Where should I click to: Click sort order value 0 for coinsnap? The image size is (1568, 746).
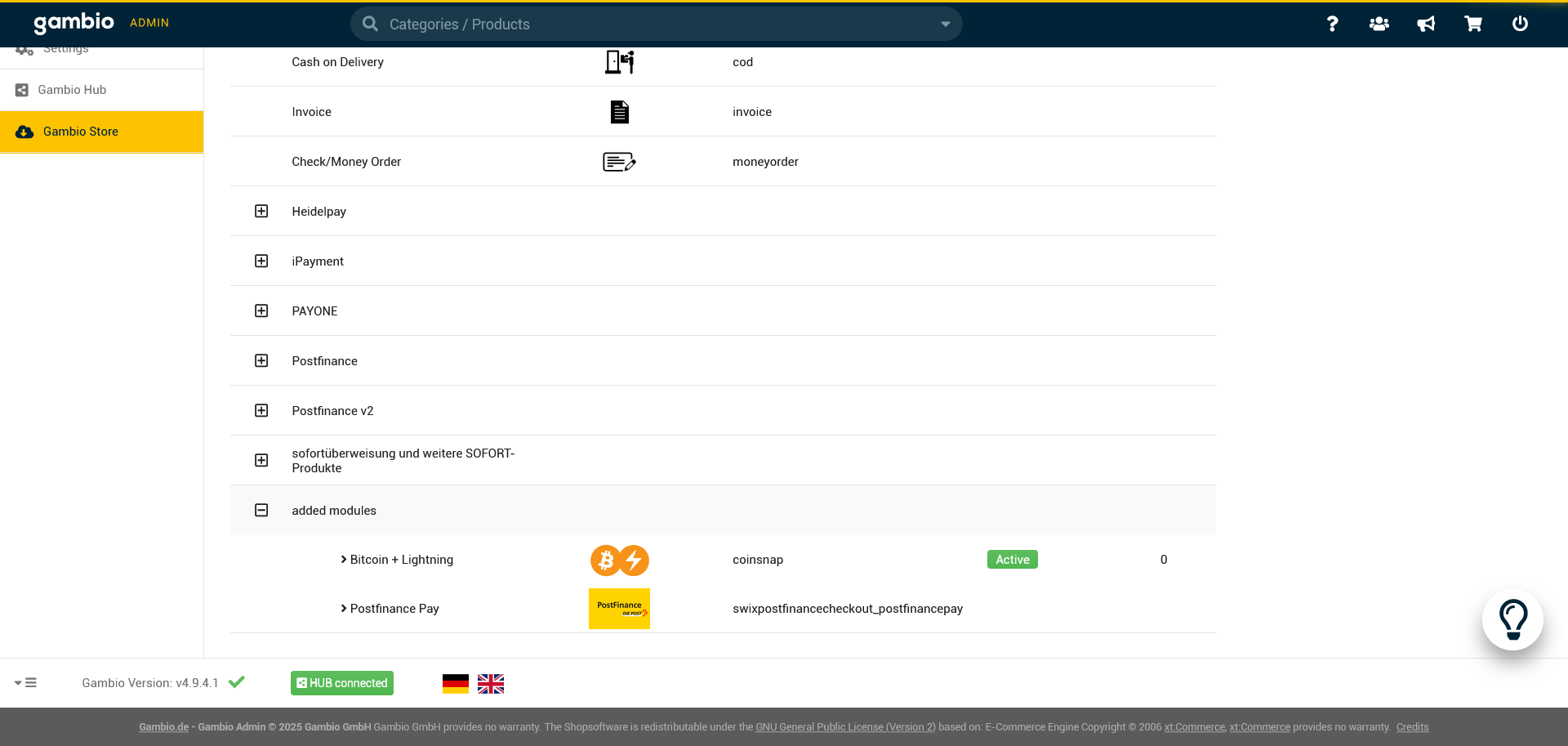pyautogui.click(x=1164, y=560)
